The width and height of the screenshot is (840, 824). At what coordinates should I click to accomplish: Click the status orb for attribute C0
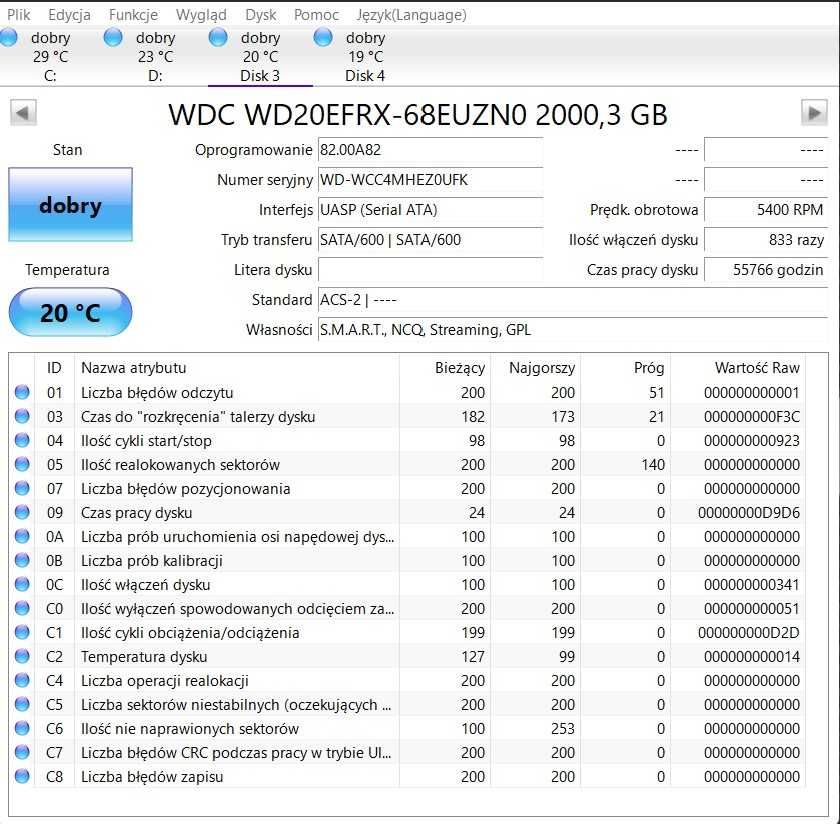tap(22, 608)
